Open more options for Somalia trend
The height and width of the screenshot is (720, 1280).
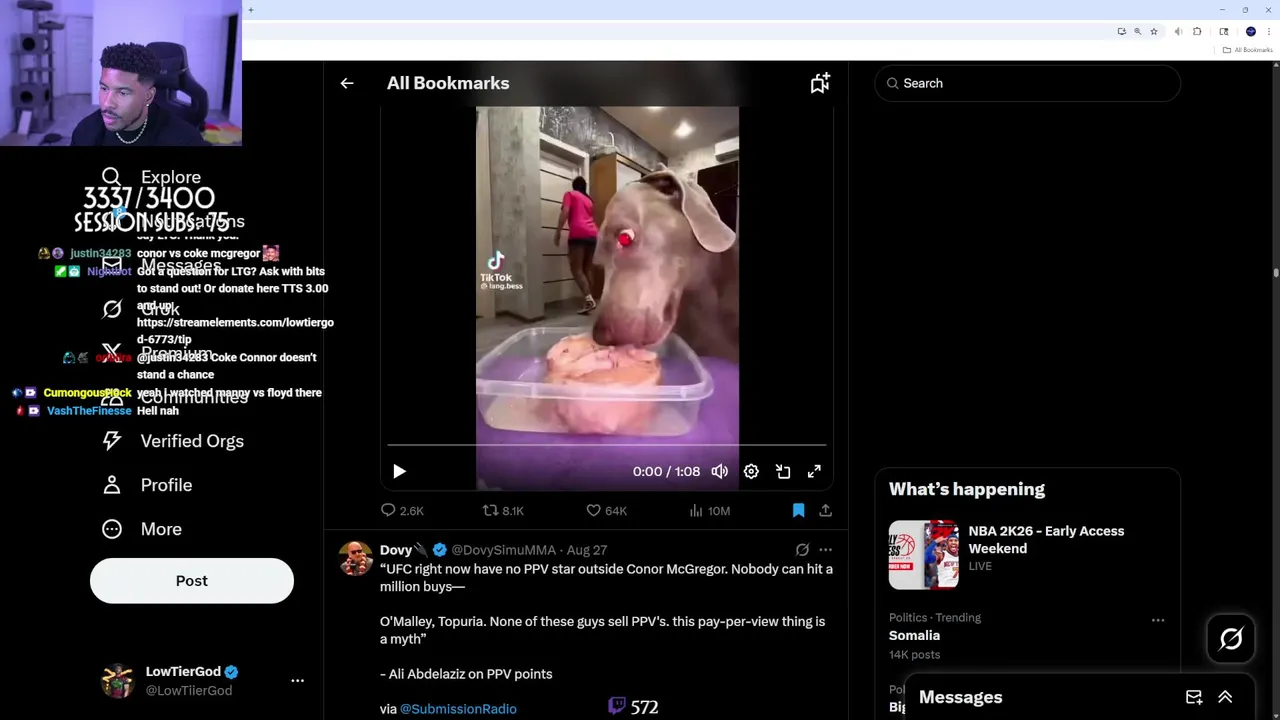[1158, 620]
